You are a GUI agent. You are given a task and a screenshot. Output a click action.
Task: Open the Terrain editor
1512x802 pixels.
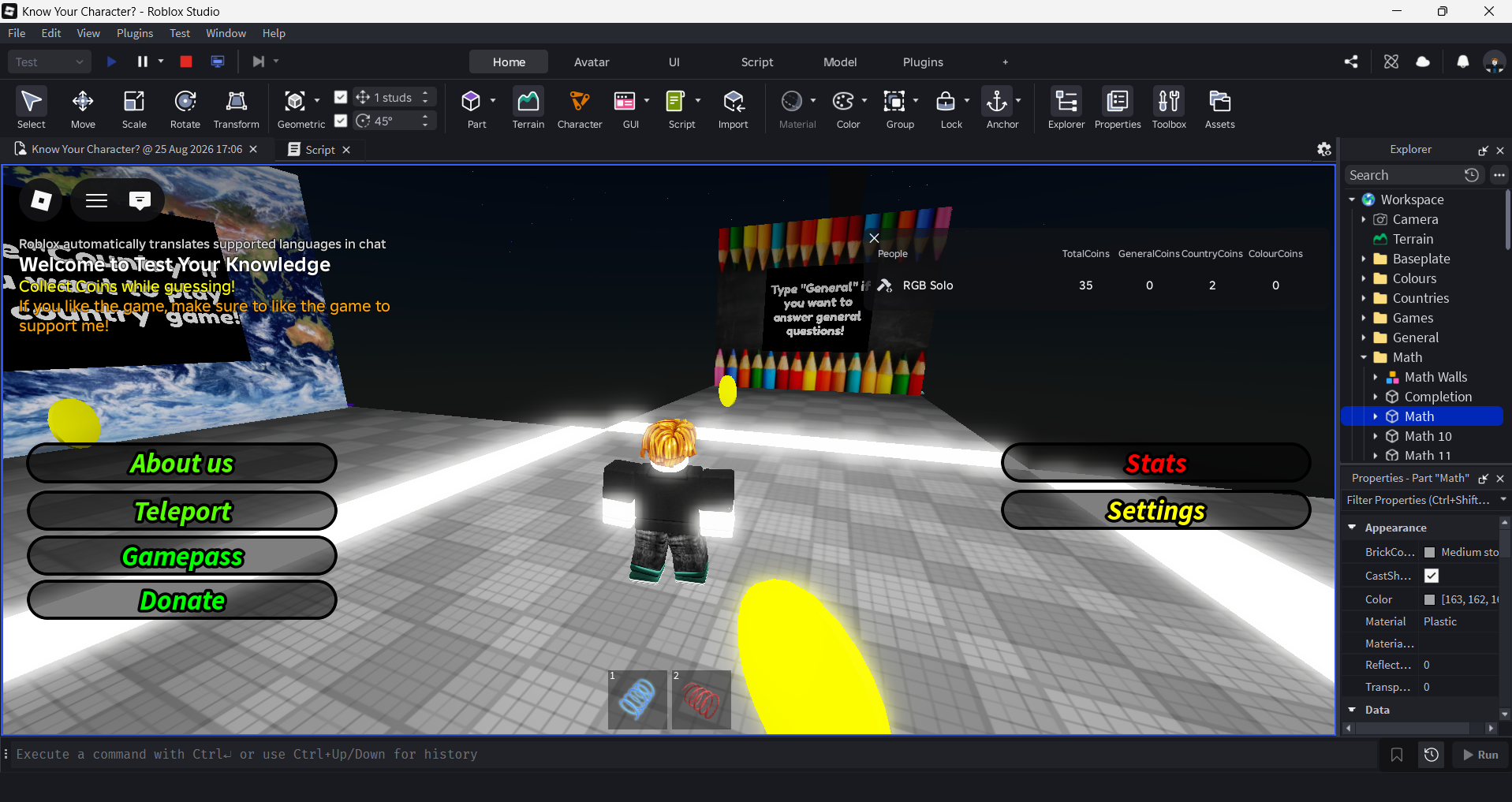click(528, 108)
